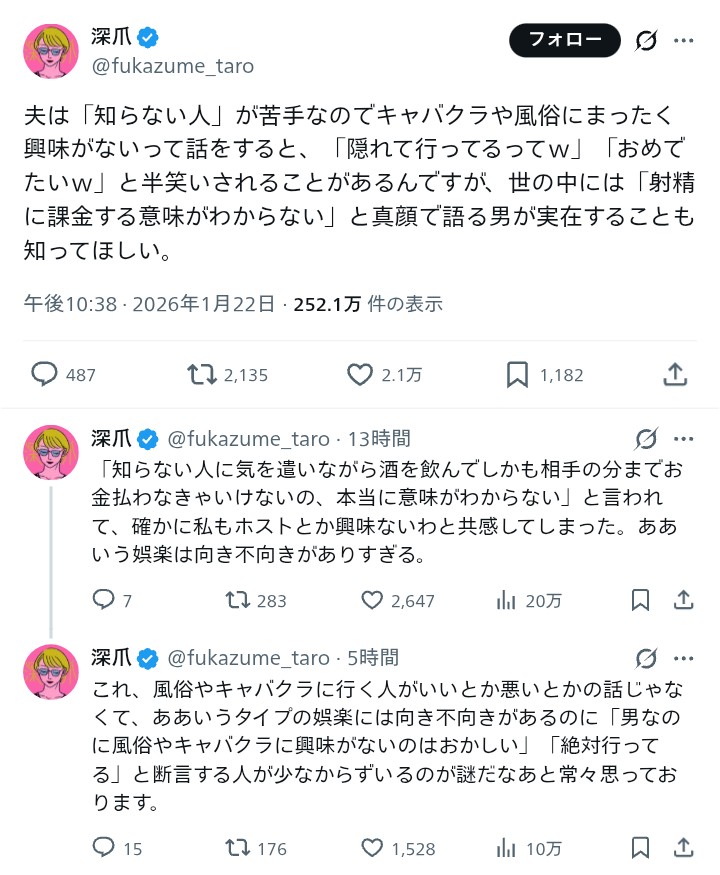The height and width of the screenshot is (875, 720).
Task: Click the フォロー follow button
Action: click(565, 40)
